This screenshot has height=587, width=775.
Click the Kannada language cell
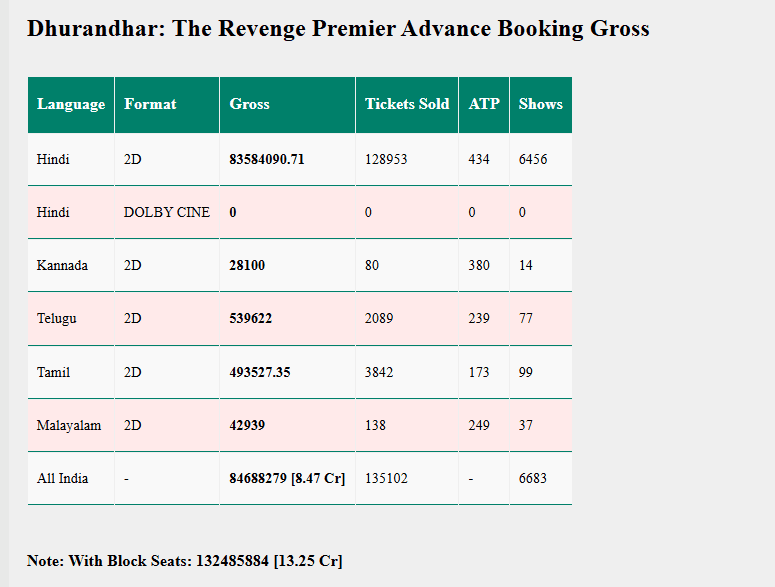tap(62, 265)
